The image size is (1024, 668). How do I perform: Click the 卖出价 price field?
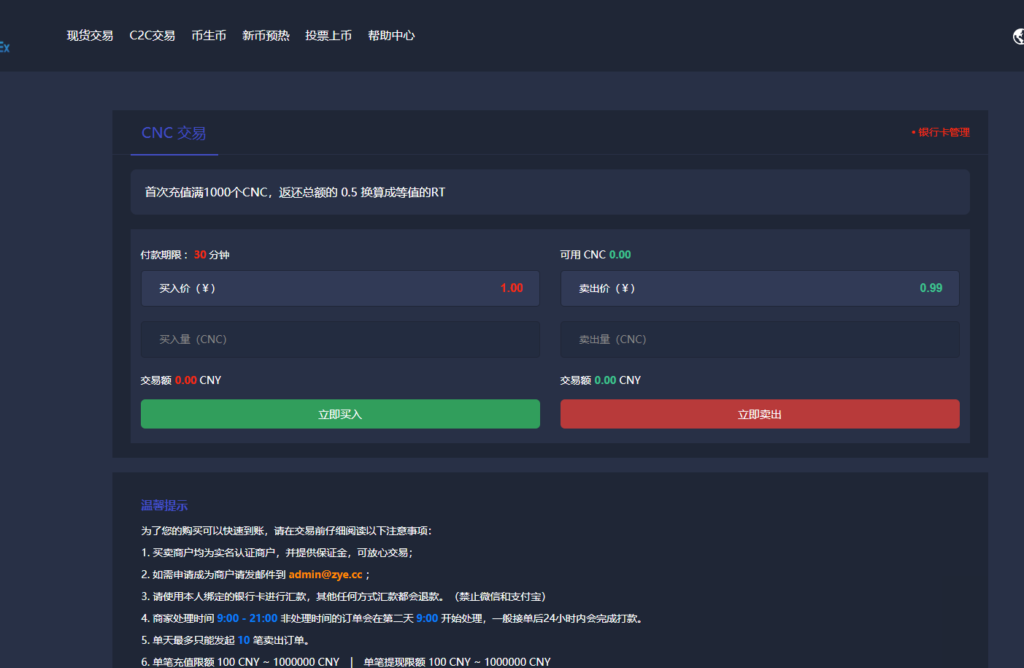click(759, 288)
